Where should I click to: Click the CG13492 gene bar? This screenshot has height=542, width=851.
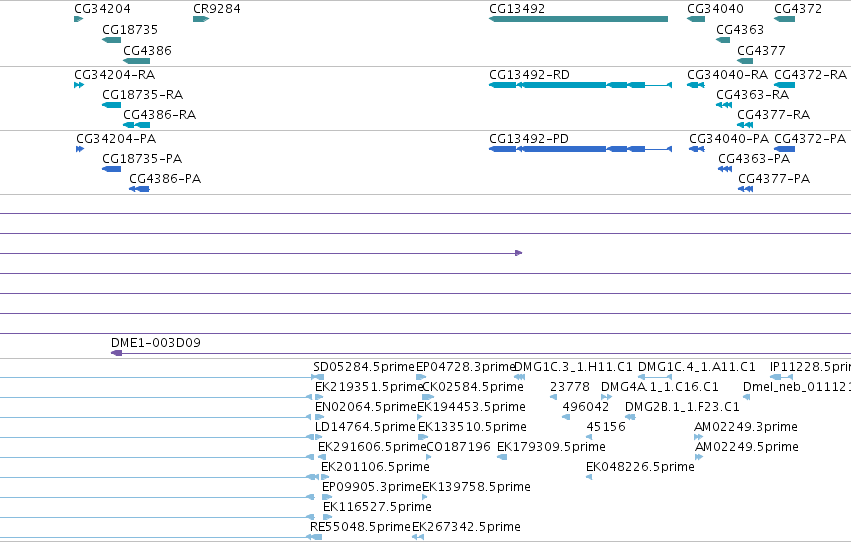click(579, 19)
